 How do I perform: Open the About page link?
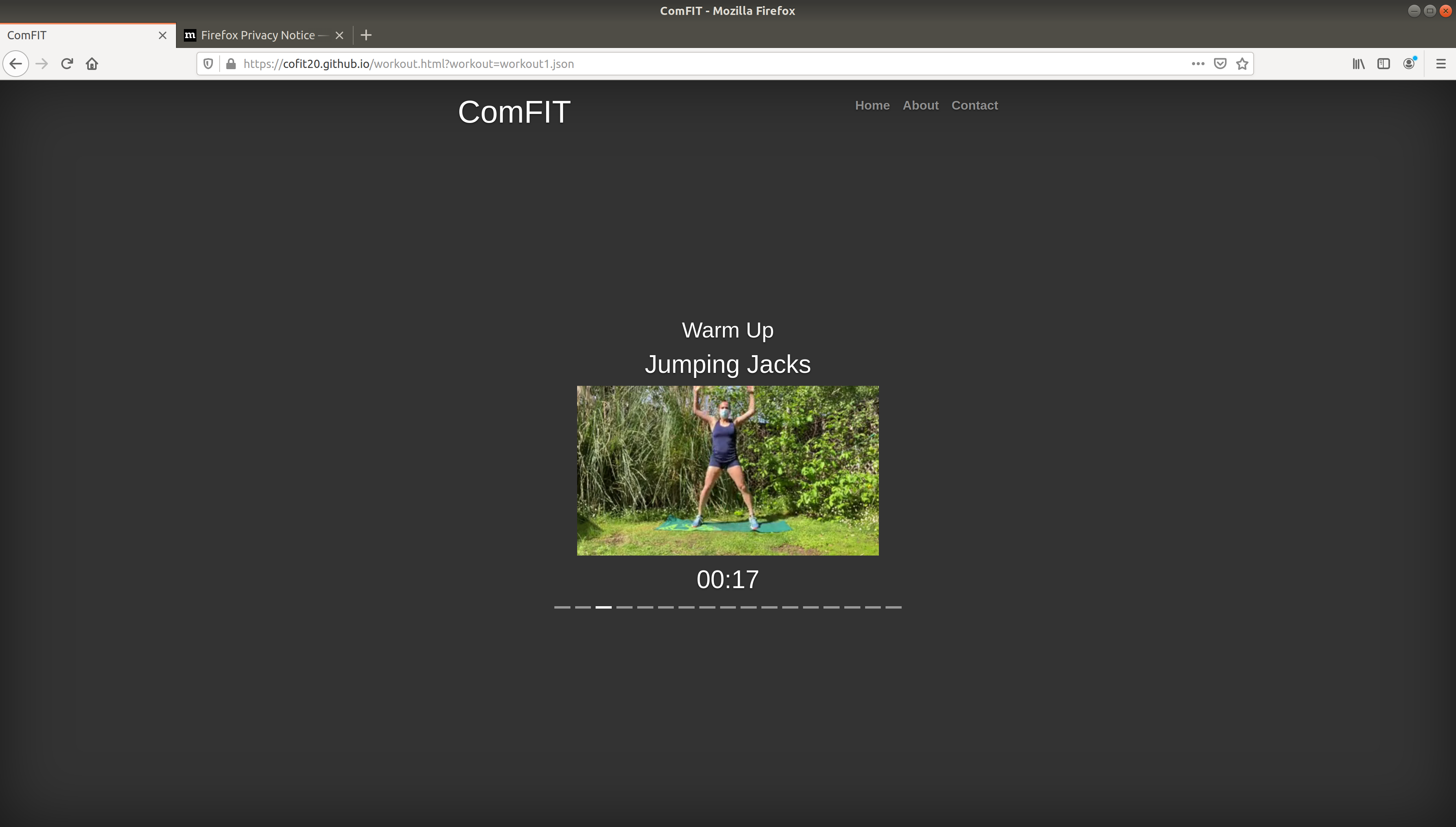[x=921, y=105]
